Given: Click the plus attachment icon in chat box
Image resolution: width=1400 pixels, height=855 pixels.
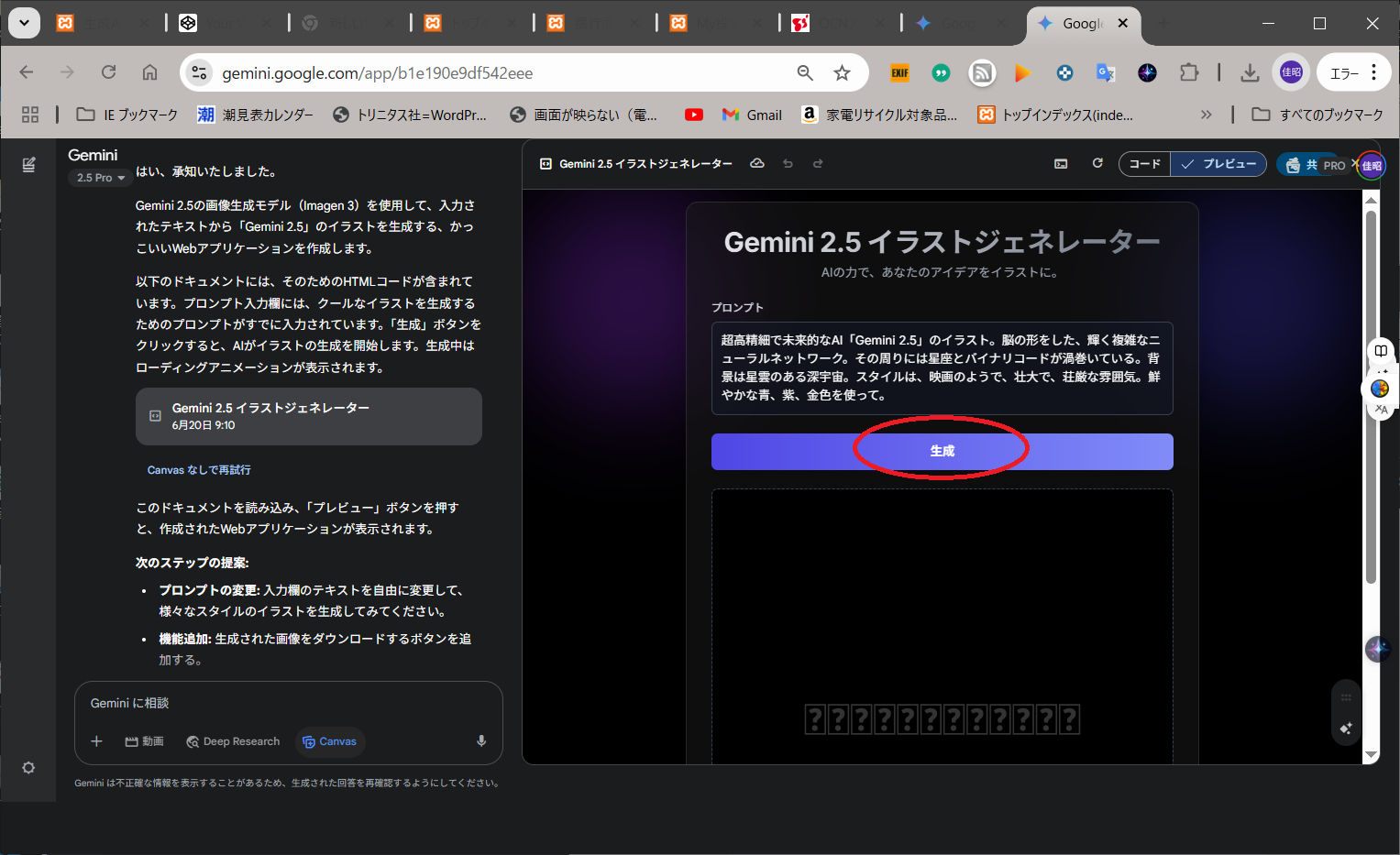Looking at the screenshot, I should coord(96,741).
